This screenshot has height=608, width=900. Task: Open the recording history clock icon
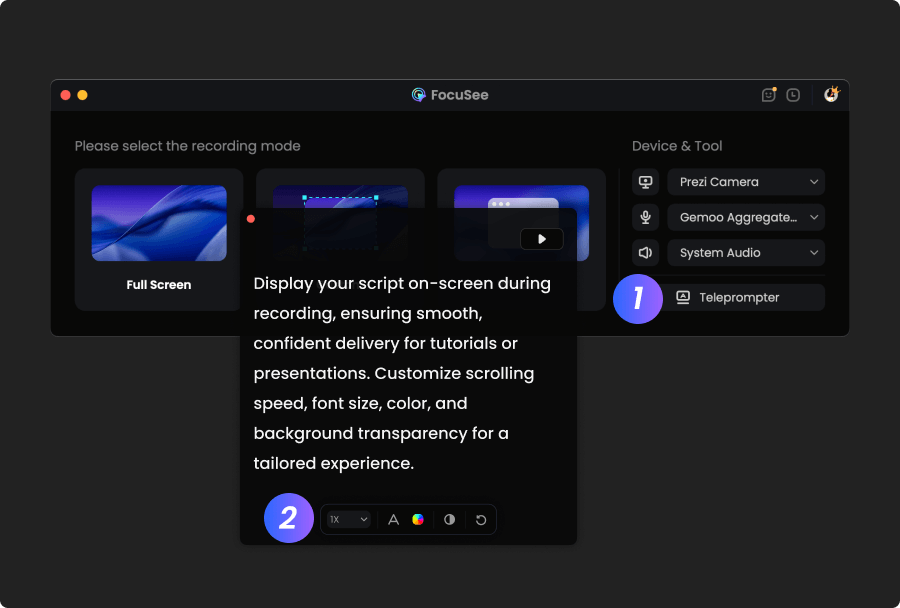(793, 95)
